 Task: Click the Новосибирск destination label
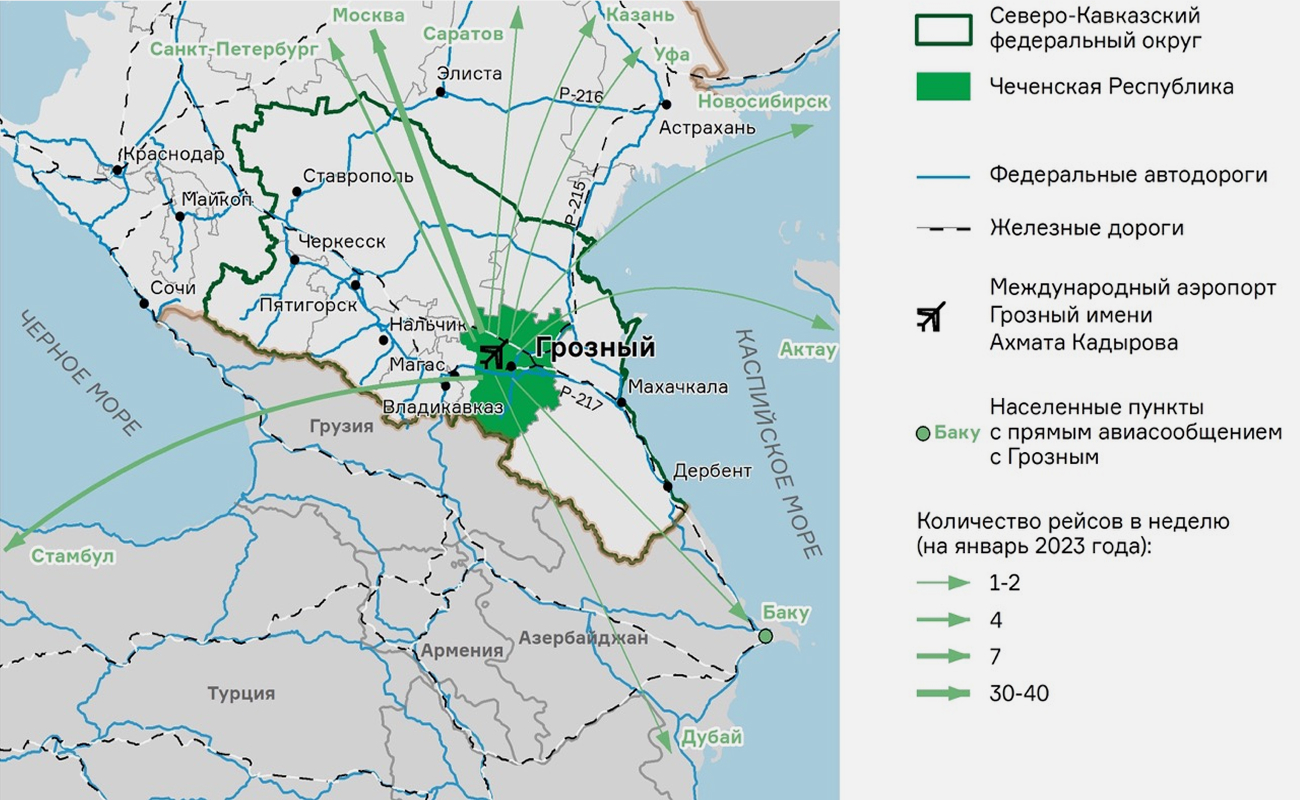pyautogui.click(x=764, y=102)
